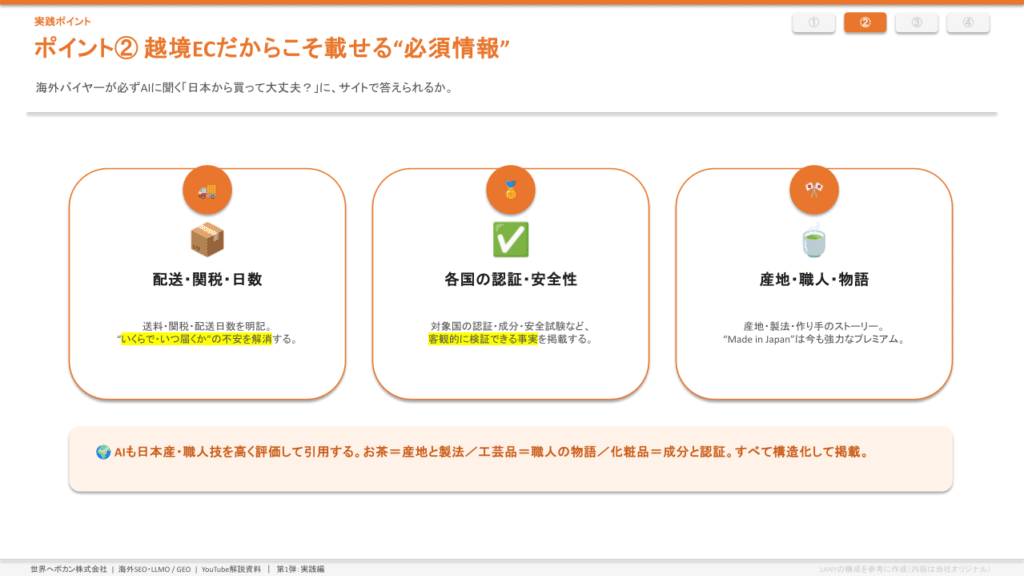
Task: Click footer text 海外SEO・LLMO / GEO
Action: pos(155,569)
